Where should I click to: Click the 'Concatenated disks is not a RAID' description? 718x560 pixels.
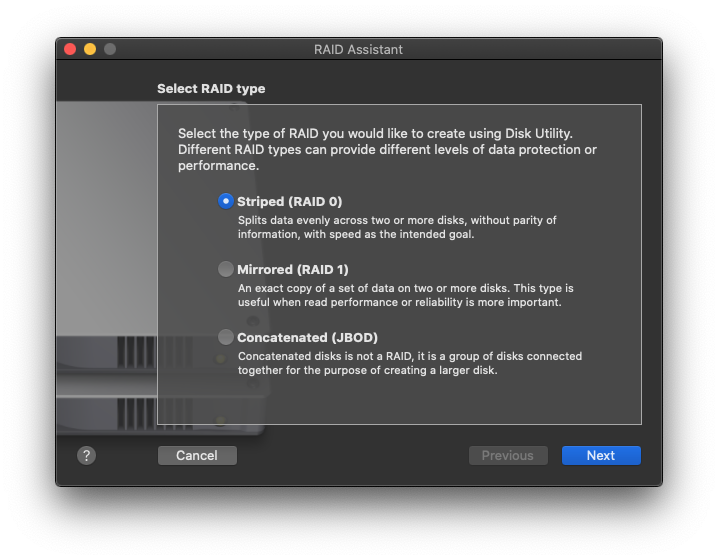pos(410,363)
